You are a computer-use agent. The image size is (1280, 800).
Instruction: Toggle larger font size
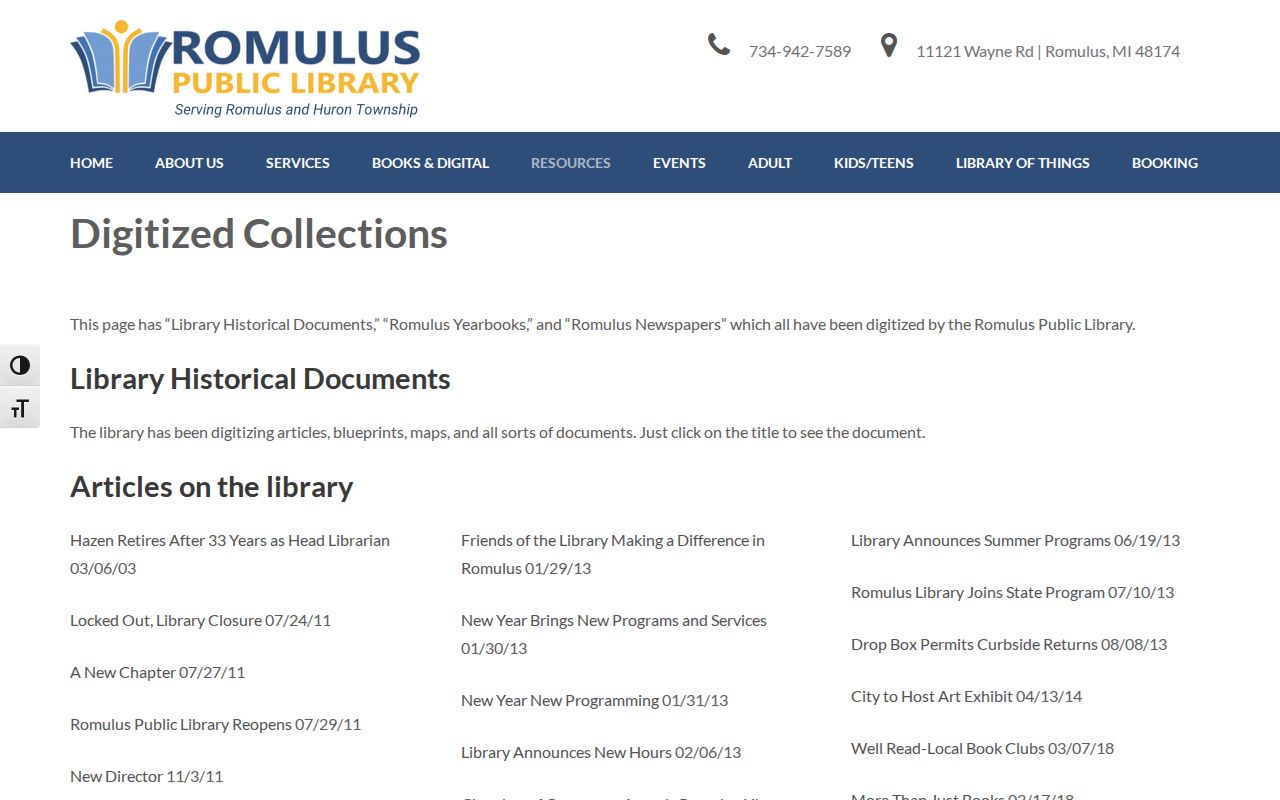click(x=20, y=408)
